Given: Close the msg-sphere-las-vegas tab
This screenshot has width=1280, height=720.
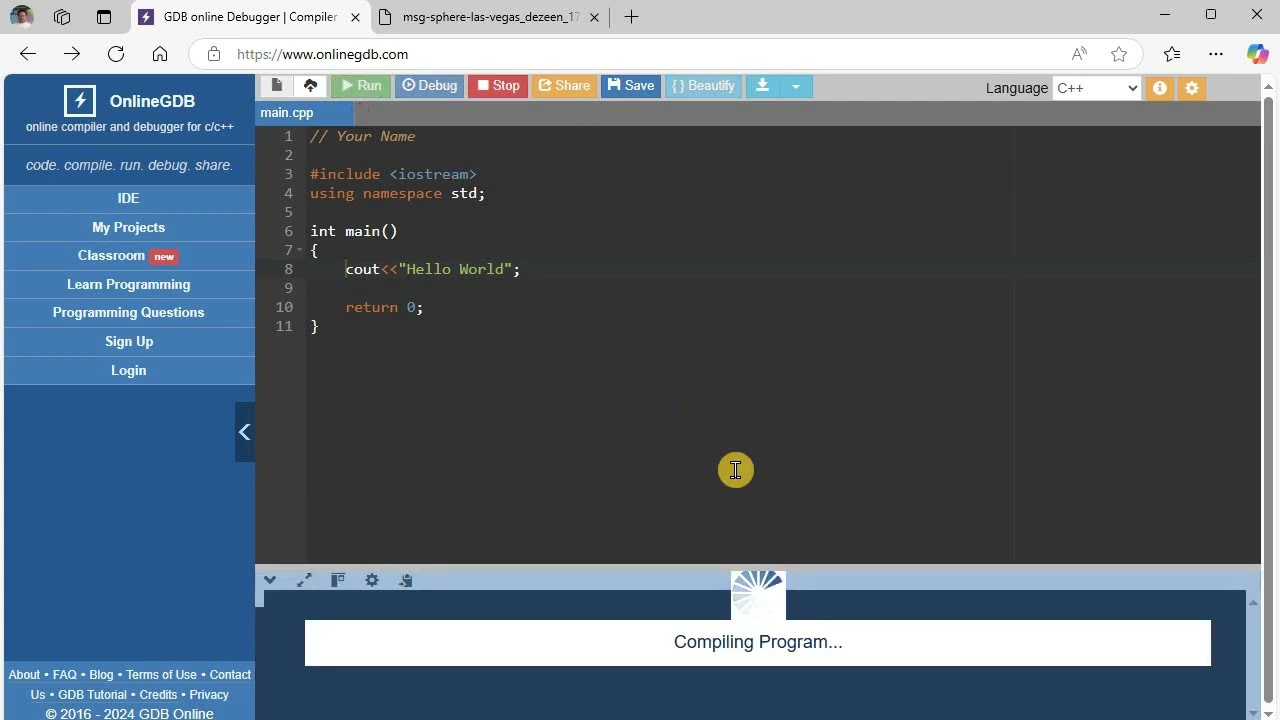Looking at the screenshot, I should click(x=594, y=17).
